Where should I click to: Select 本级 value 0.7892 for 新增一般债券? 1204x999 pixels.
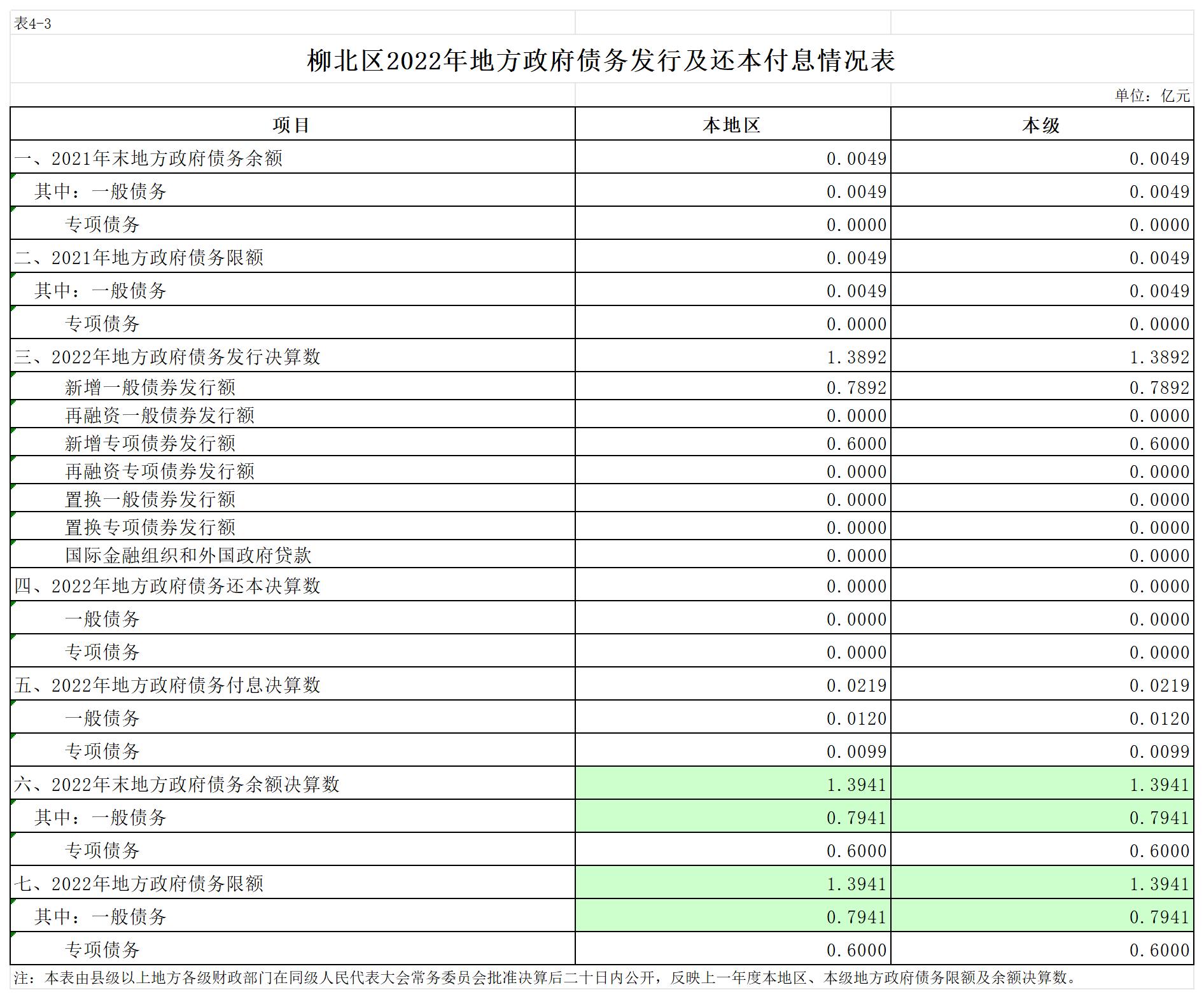(x=1042, y=386)
